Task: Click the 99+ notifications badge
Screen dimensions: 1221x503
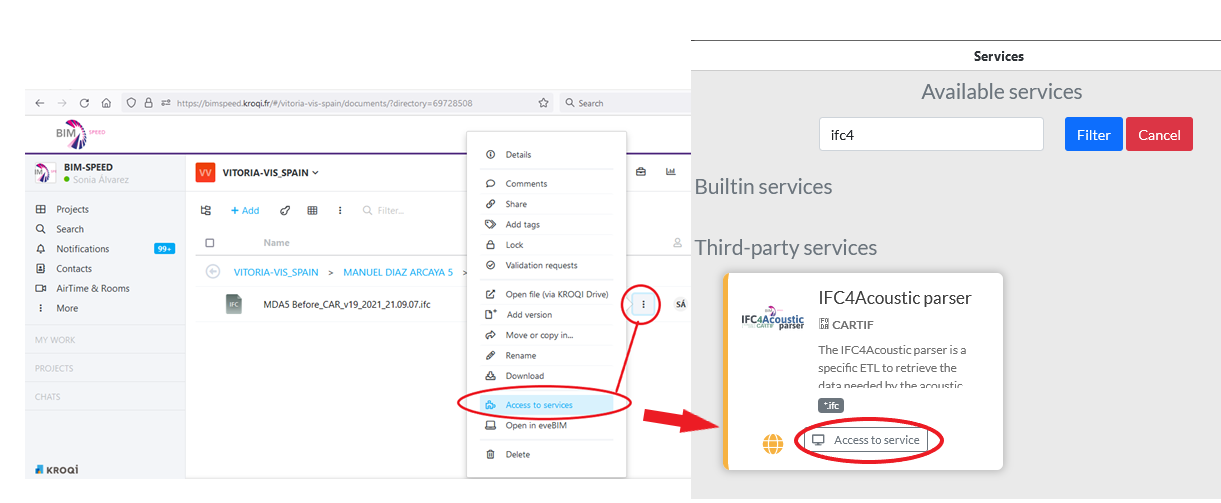Action: click(164, 249)
